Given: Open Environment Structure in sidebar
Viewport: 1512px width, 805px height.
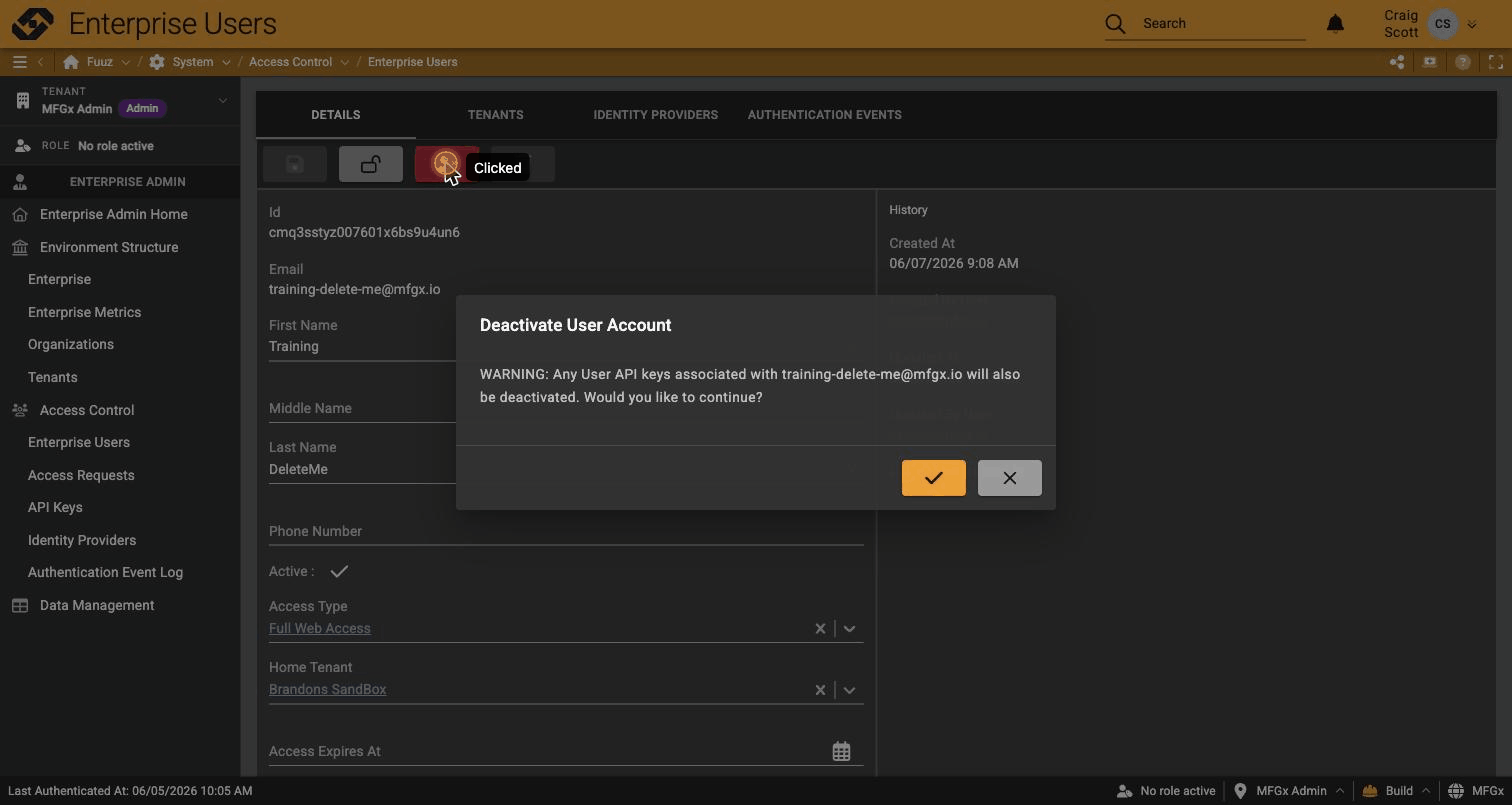Looking at the screenshot, I should pyautogui.click(x=109, y=247).
